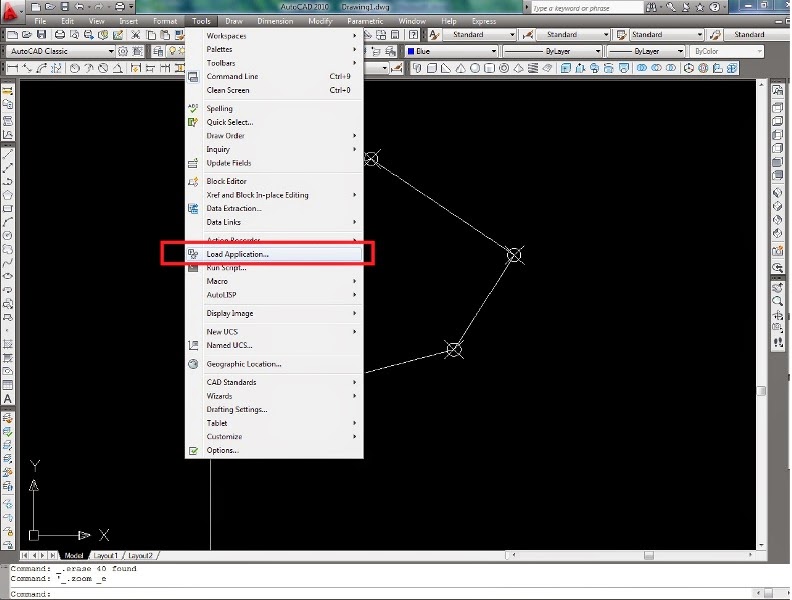This screenshot has height=600, width=792.
Task: Click the Table Style icon
Action: point(621,35)
